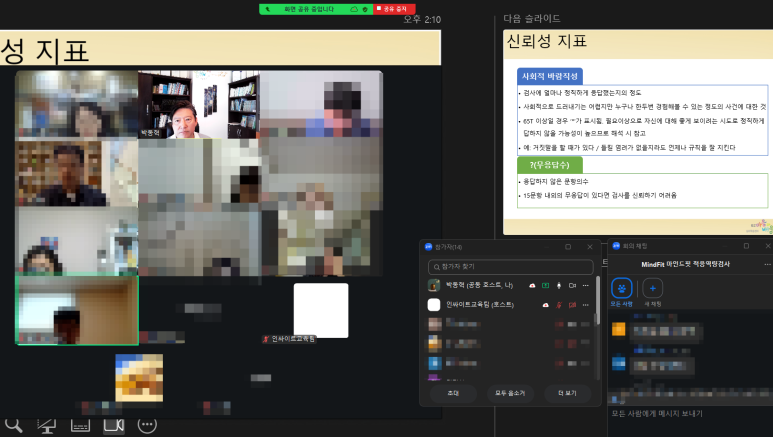
Task: Open more options for 박동혁 participant row
Action: pyautogui.click(x=585, y=286)
